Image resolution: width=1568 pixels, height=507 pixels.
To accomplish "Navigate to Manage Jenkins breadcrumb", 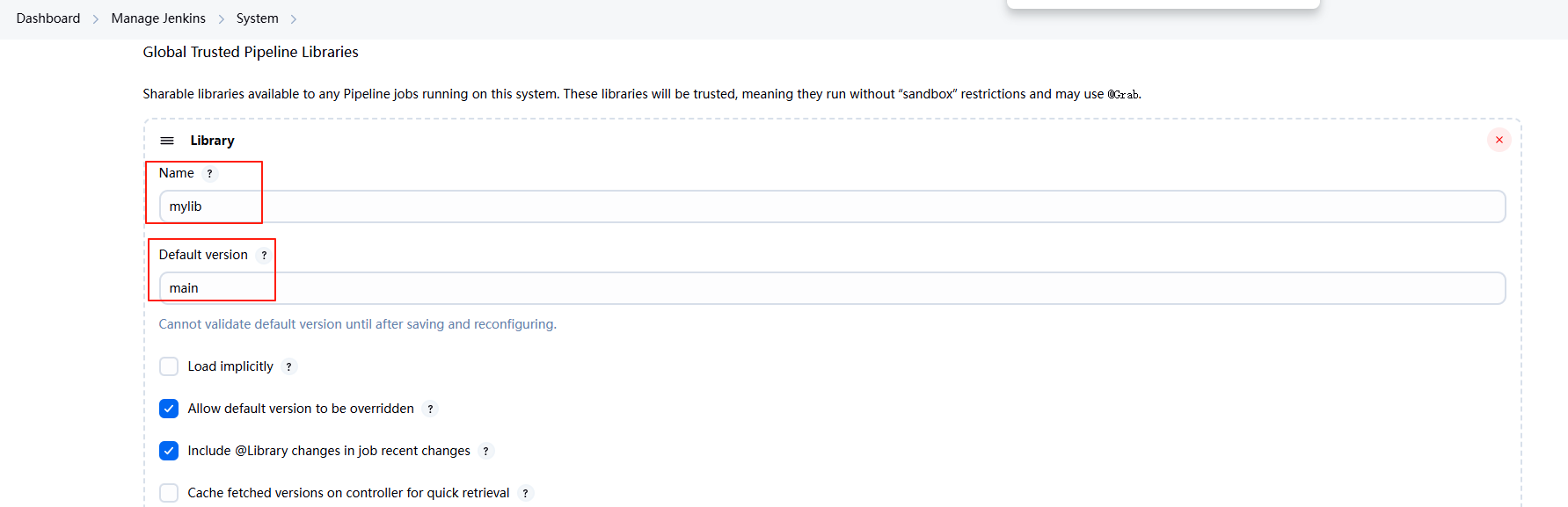I will coord(158,18).
